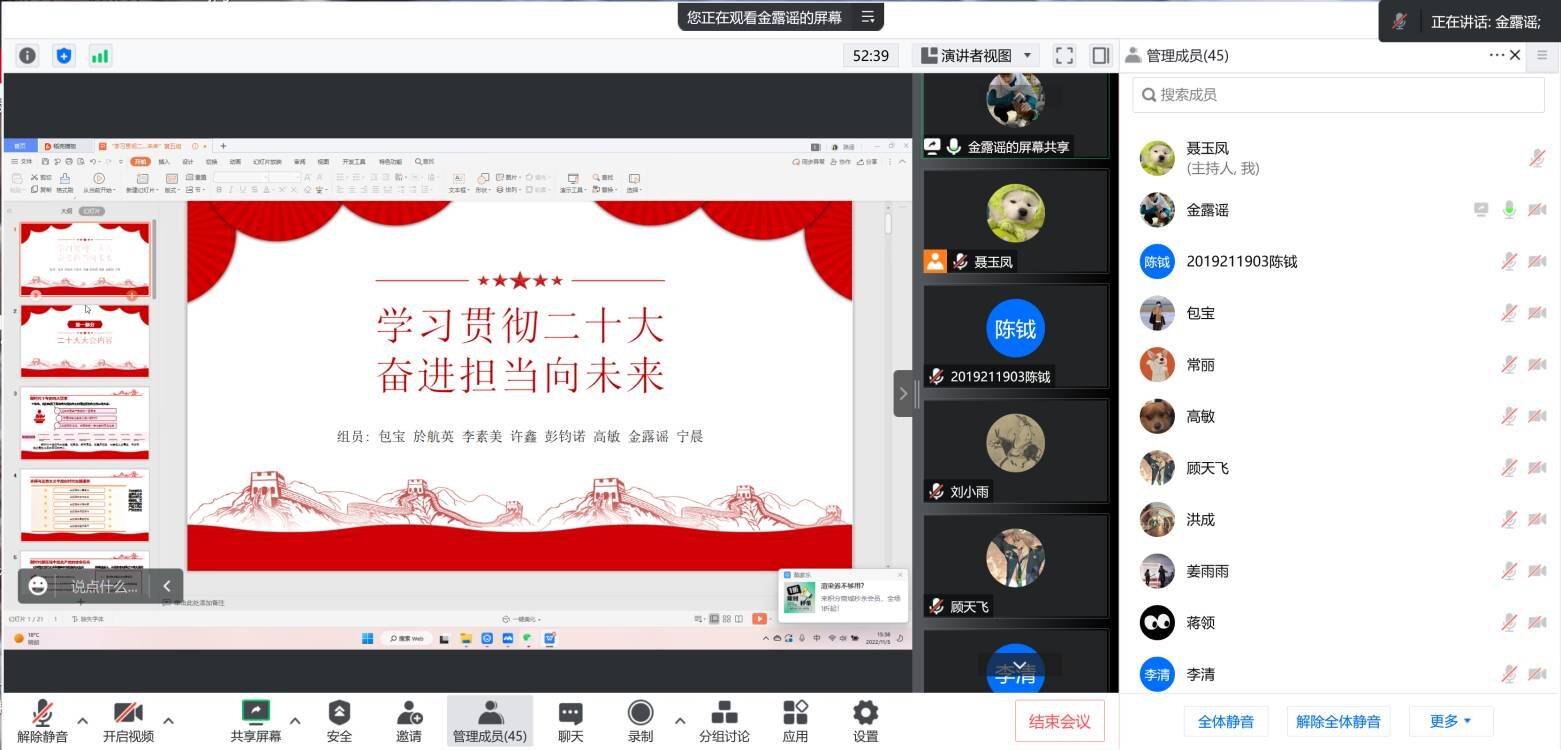Collapse the video strip with arrow handle
This screenshot has height=750, width=1561.
coord(903,394)
